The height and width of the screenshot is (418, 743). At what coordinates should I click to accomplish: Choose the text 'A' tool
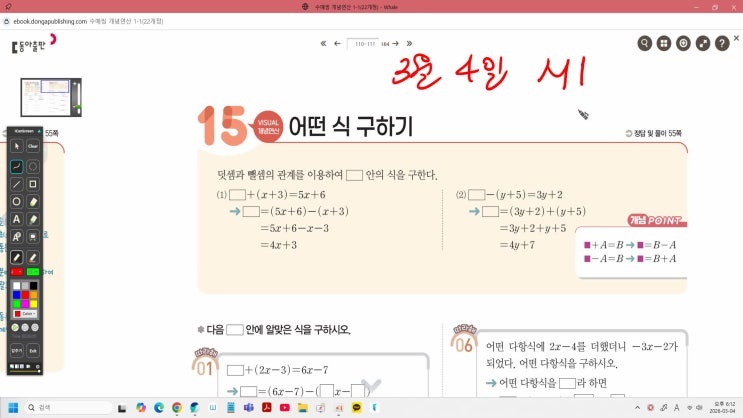pos(17,219)
